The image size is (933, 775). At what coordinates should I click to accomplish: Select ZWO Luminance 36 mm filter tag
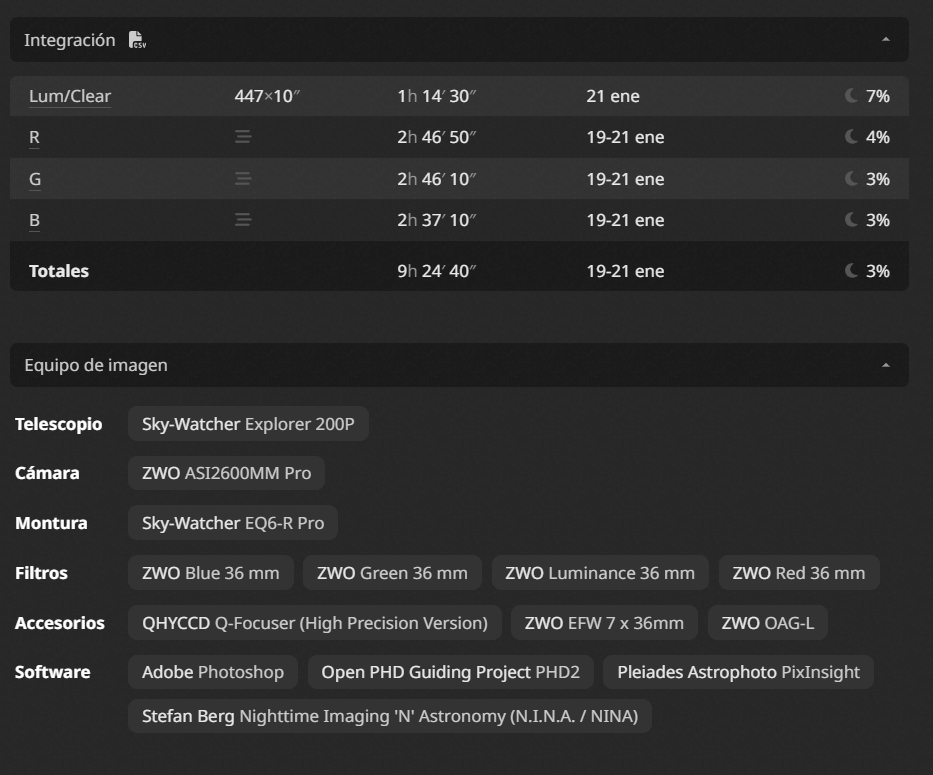tap(600, 573)
